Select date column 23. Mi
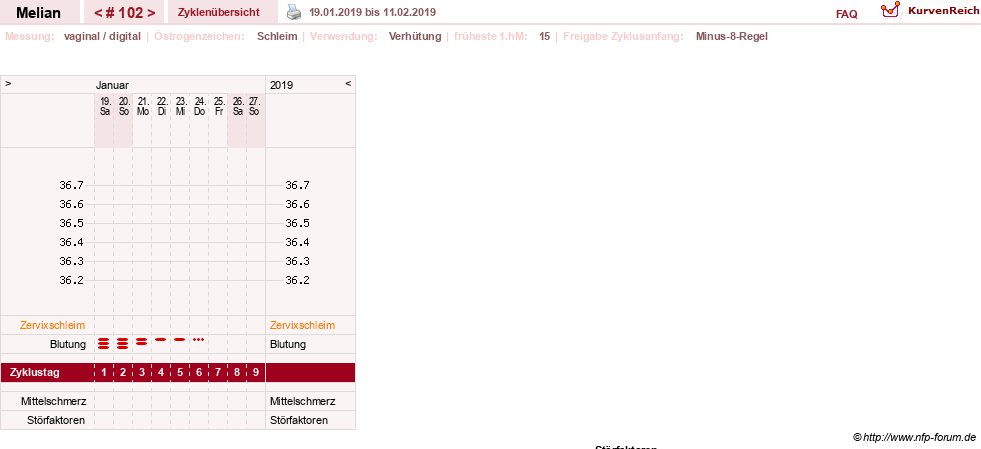 tap(180, 106)
